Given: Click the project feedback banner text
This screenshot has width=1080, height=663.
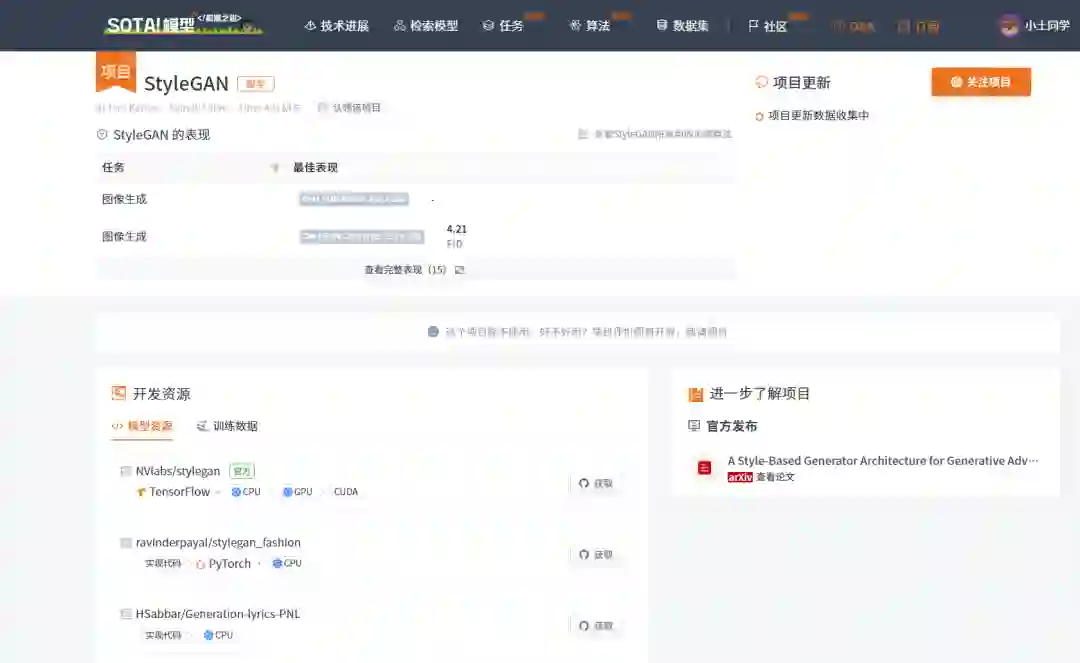Looking at the screenshot, I should [x=585, y=332].
